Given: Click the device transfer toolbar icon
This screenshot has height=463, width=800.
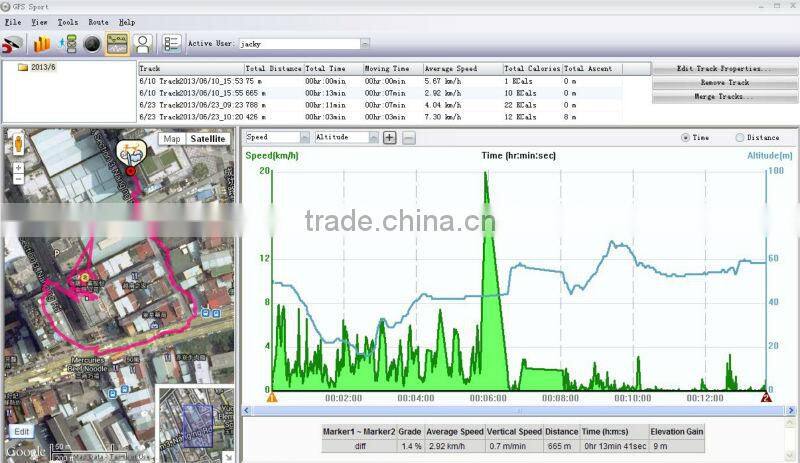Looking at the screenshot, I should 67,44.
